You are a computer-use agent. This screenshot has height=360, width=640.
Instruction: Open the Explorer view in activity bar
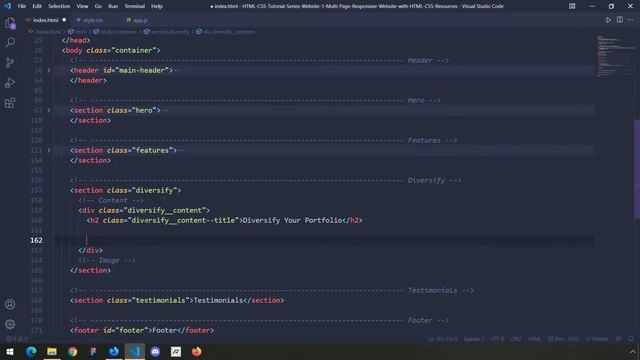coord(10,23)
